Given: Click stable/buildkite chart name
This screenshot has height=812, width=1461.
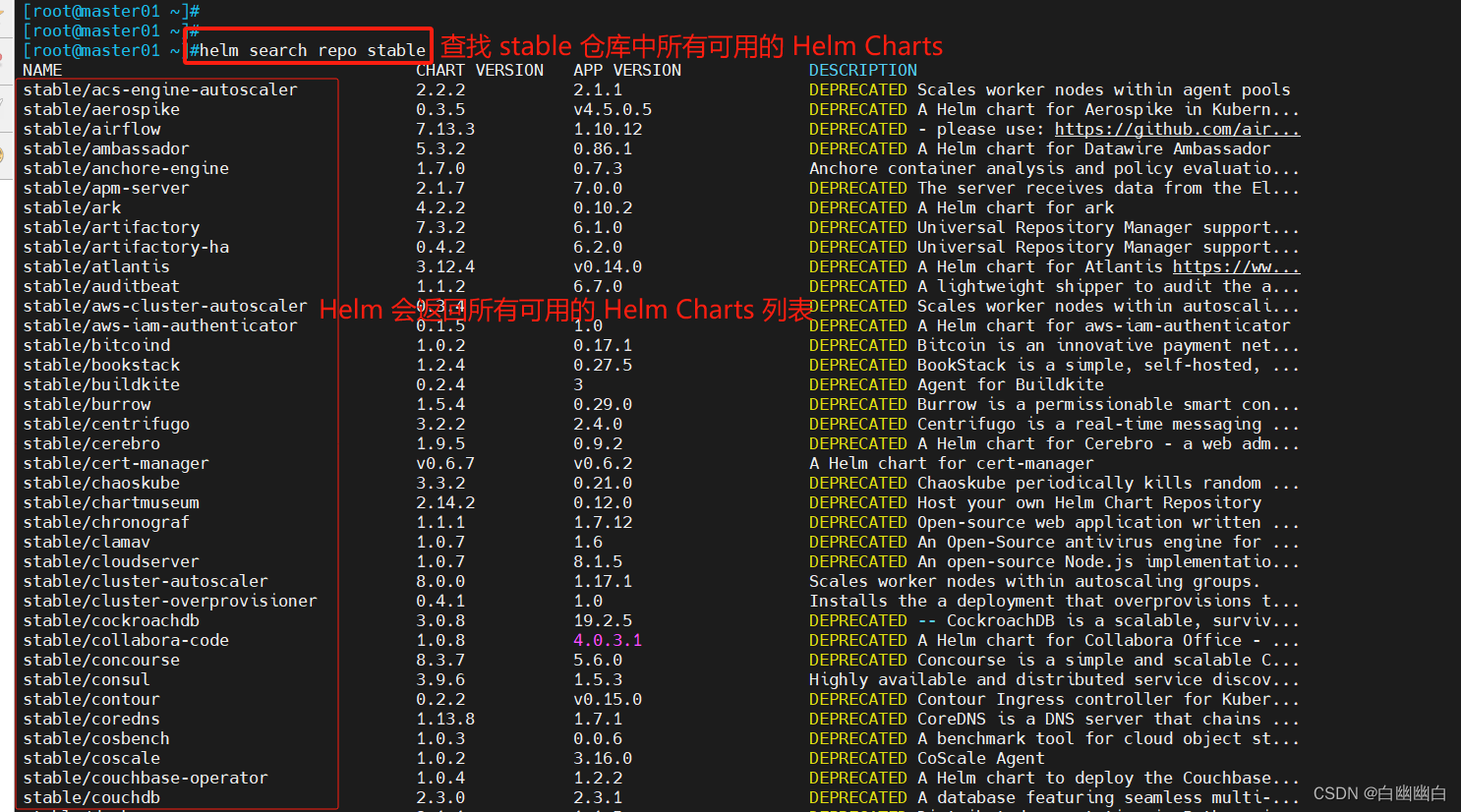Looking at the screenshot, I should point(101,384).
